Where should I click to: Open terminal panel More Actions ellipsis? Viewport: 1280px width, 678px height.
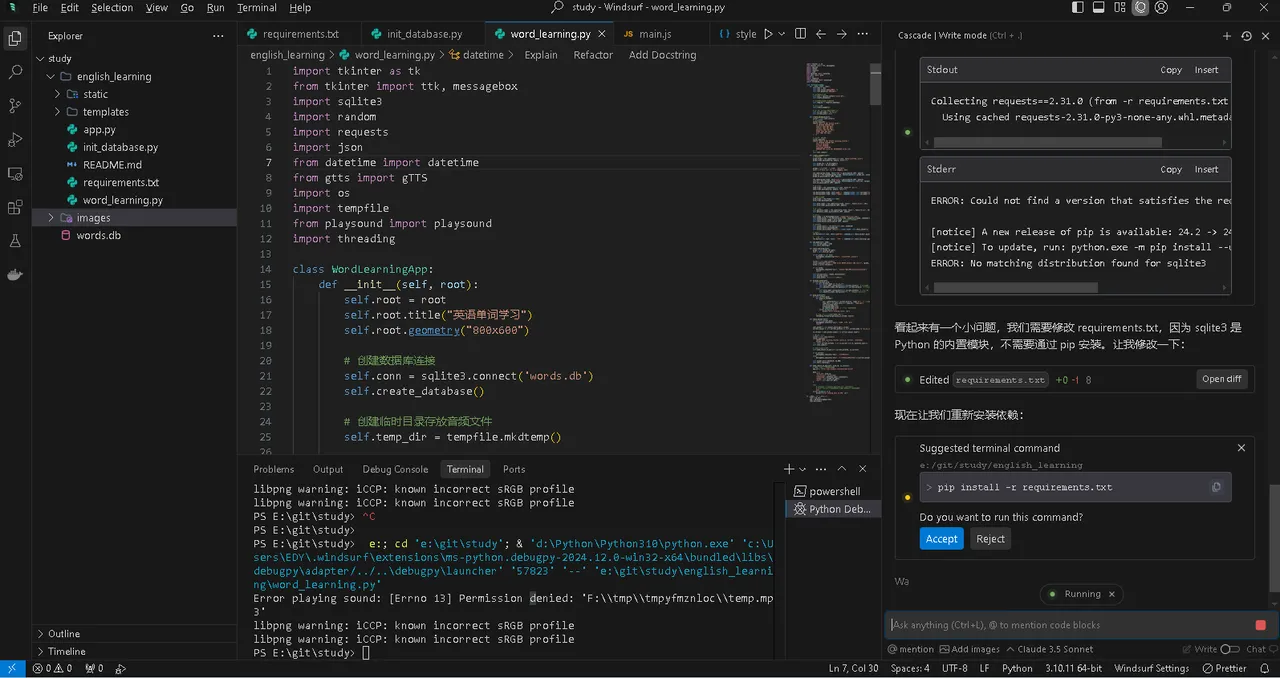click(823, 469)
